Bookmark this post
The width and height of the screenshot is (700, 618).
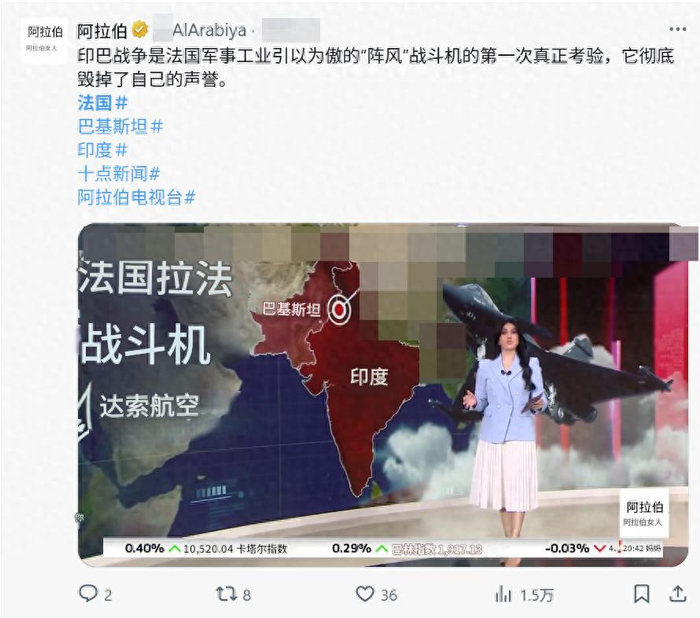coord(642,594)
